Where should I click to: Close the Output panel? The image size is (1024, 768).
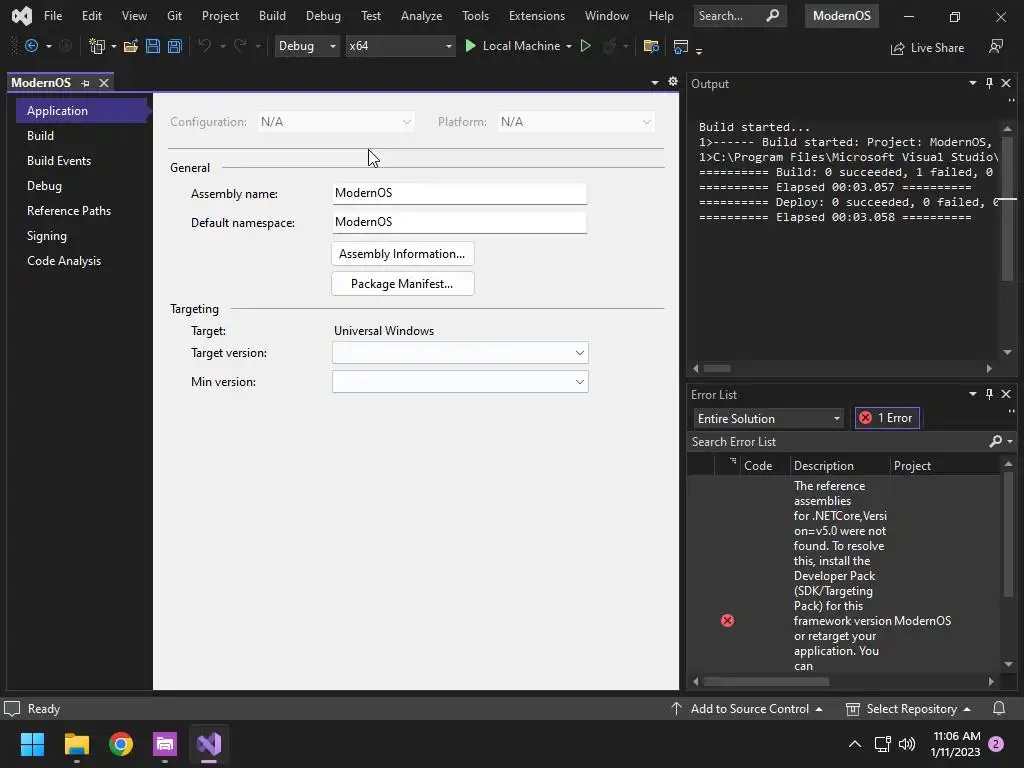coord(1006,83)
